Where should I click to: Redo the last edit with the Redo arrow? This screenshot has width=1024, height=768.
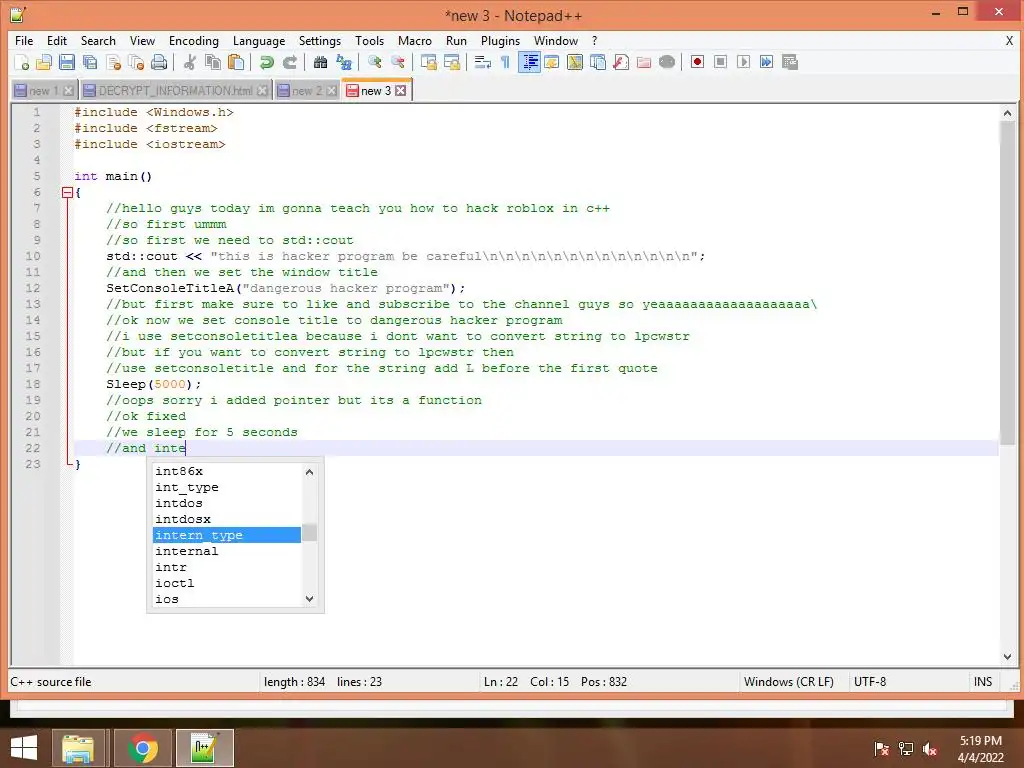289,62
